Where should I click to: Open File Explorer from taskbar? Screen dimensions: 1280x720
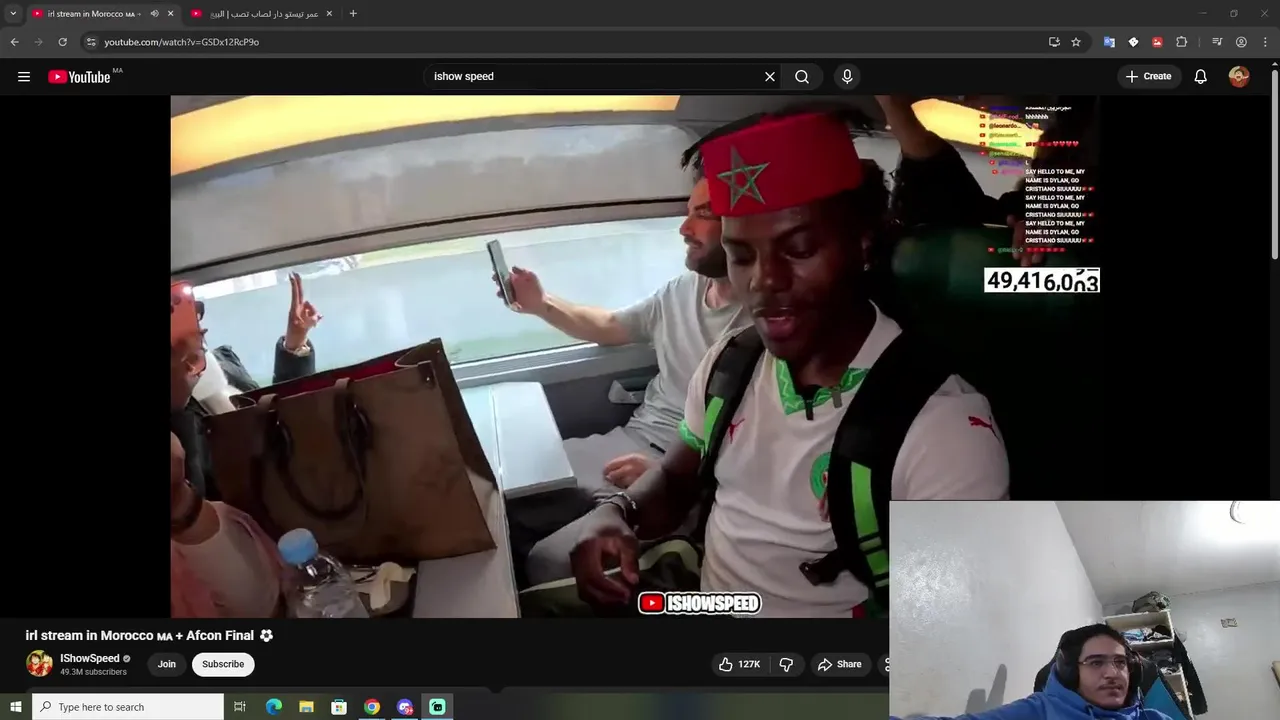306,707
